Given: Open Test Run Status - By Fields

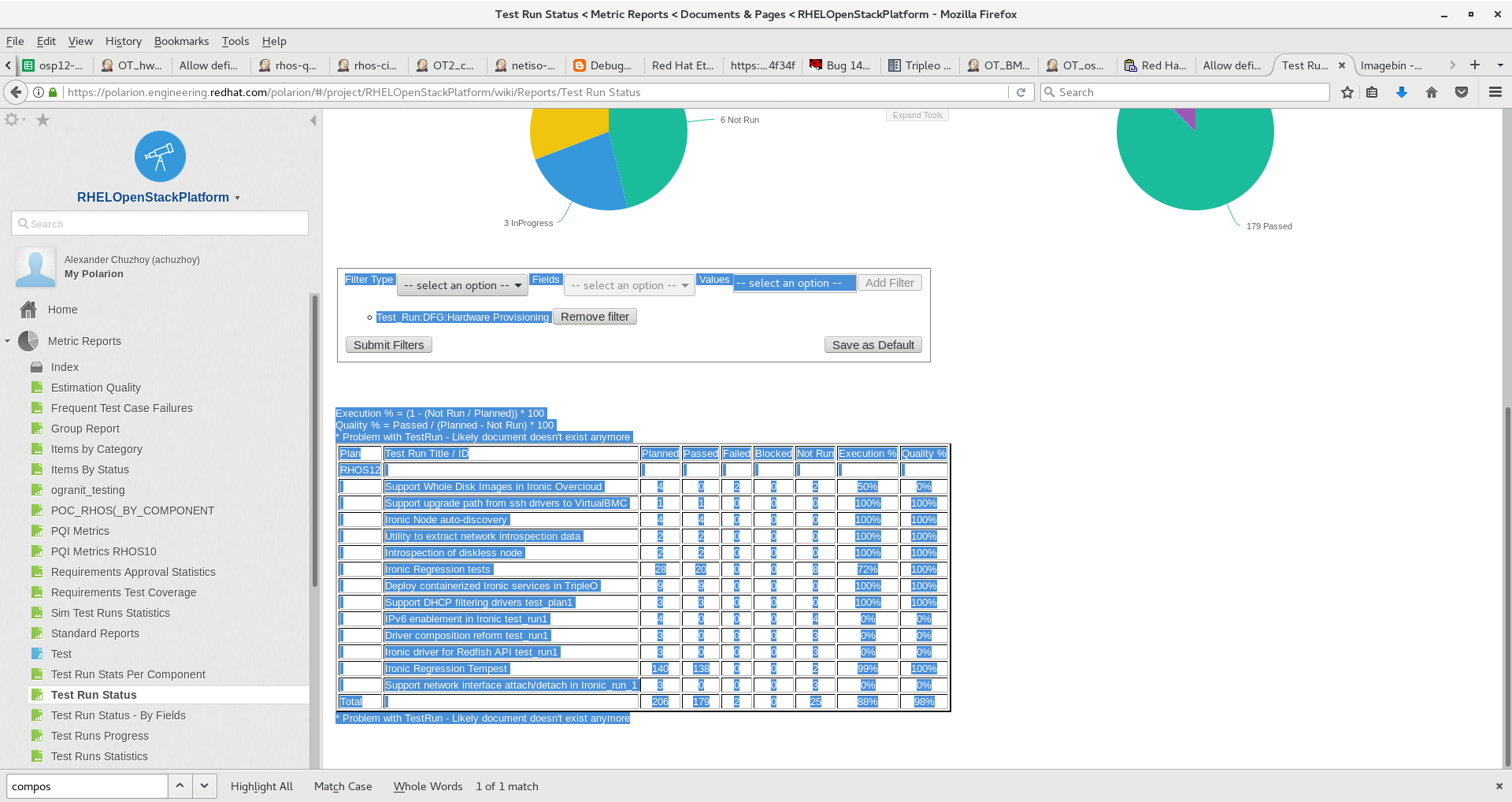Looking at the screenshot, I should point(118,715).
